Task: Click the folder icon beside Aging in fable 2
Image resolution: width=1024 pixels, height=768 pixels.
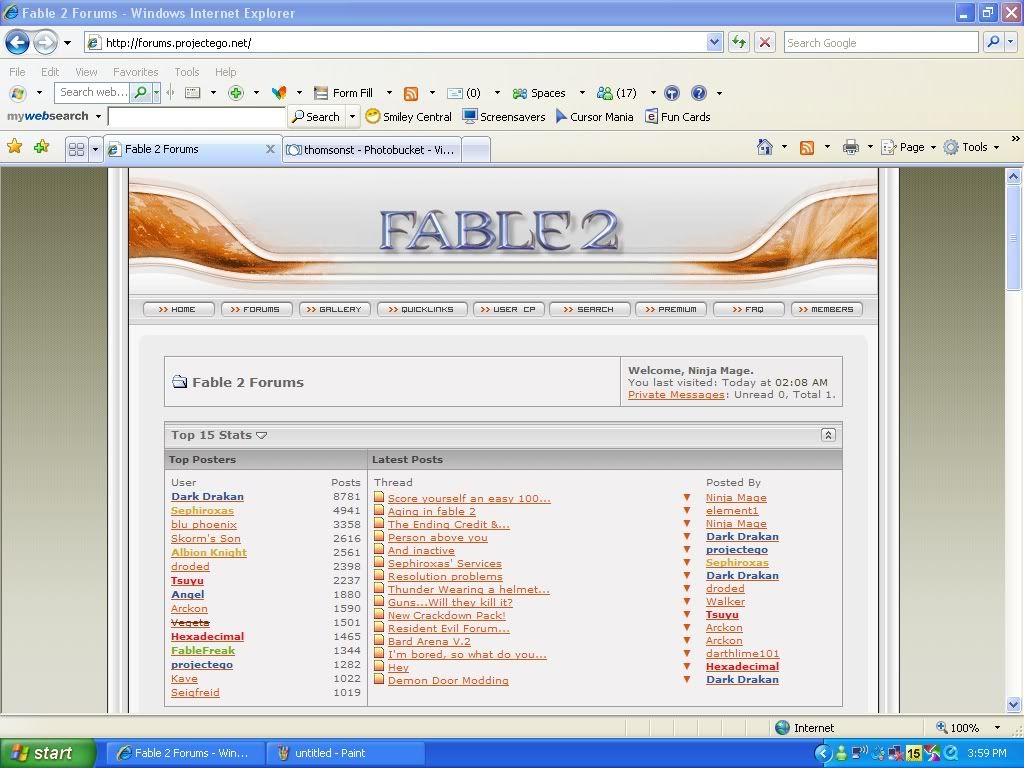Action: [x=379, y=511]
